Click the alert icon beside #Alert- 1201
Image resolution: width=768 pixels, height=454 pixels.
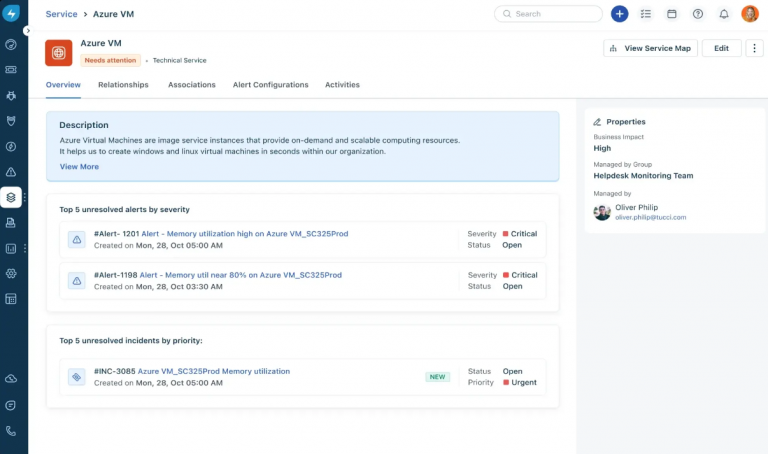click(x=76, y=239)
